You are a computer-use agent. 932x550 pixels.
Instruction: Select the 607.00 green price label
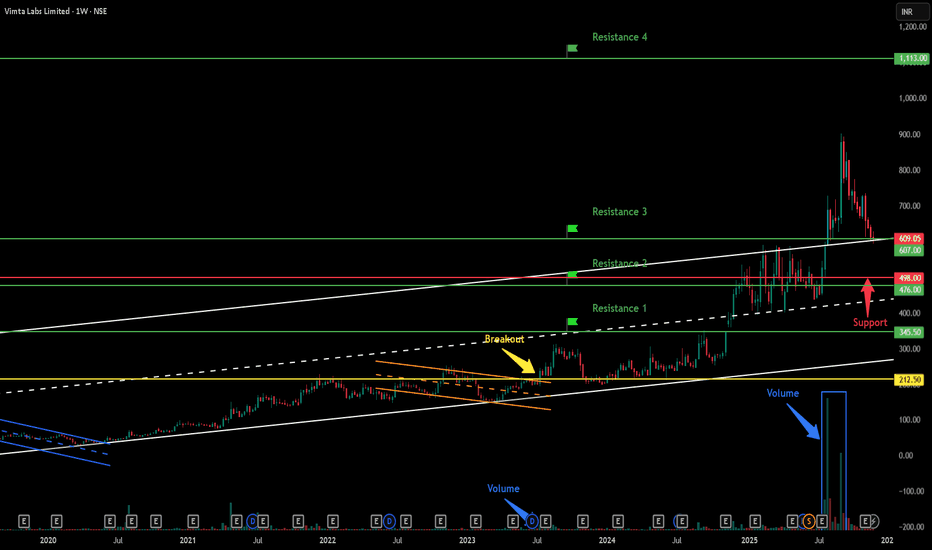[909, 250]
